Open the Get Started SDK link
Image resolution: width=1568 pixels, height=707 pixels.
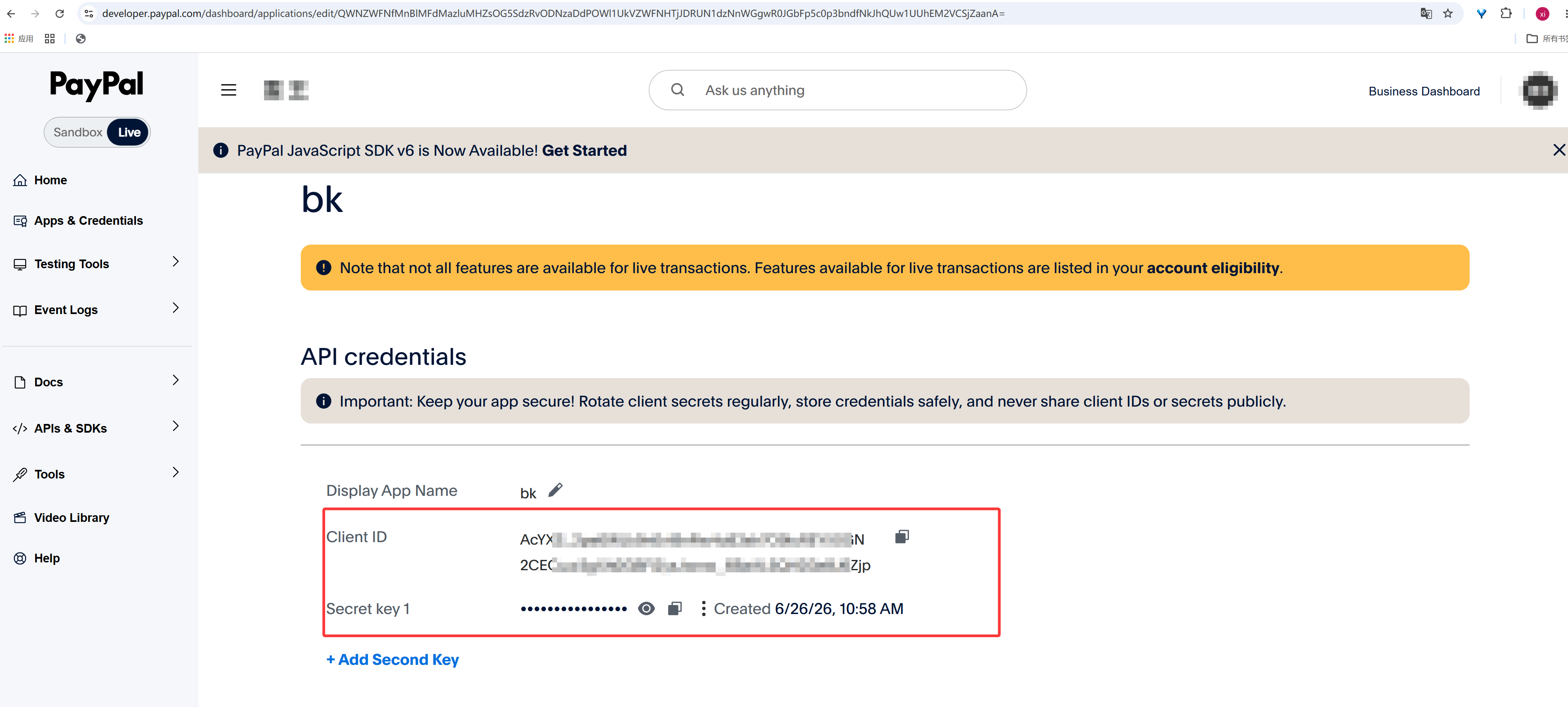(x=584, y=150)
